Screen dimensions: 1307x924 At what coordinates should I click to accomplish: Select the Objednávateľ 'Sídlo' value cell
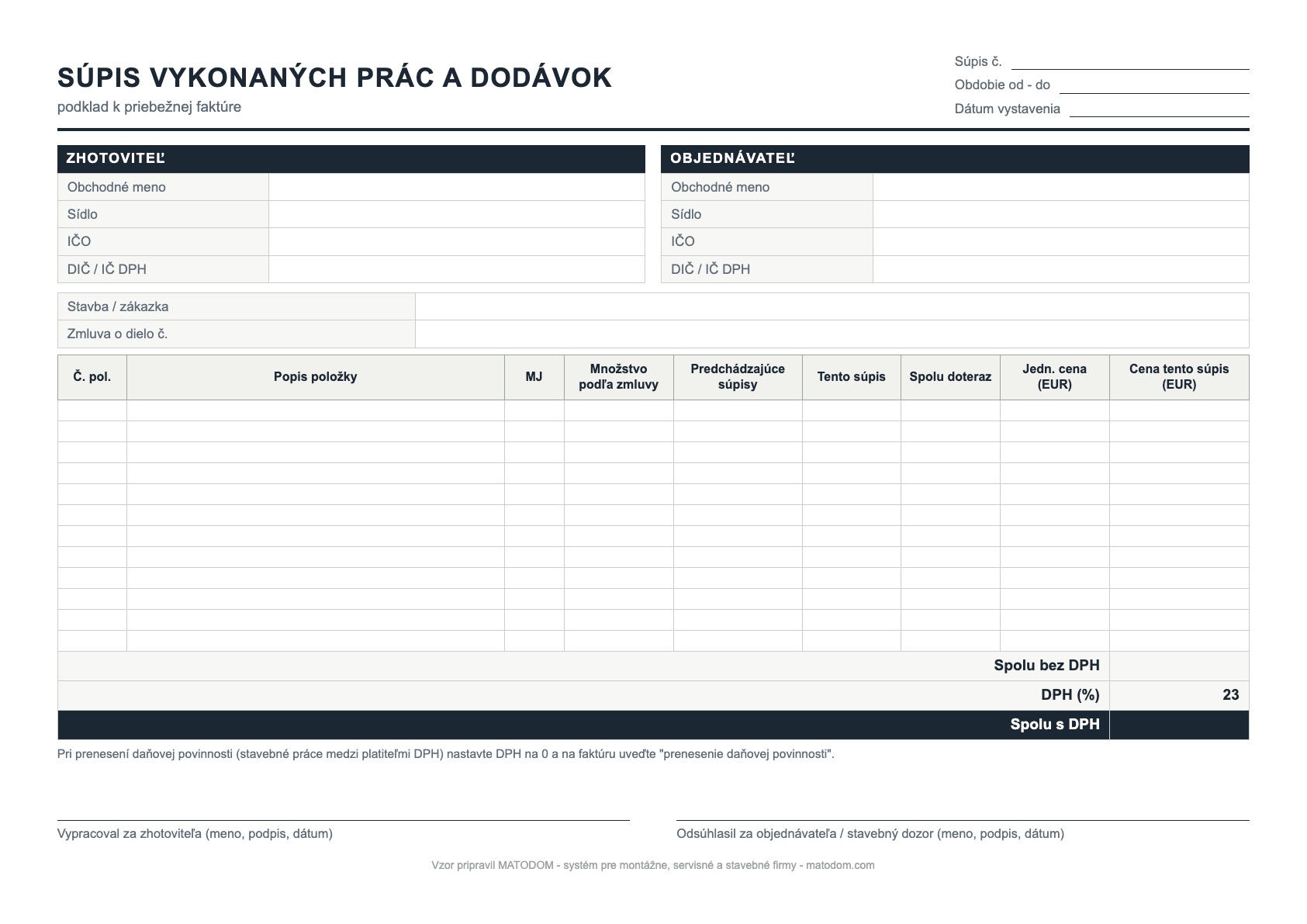click(x=1061, y=214)
